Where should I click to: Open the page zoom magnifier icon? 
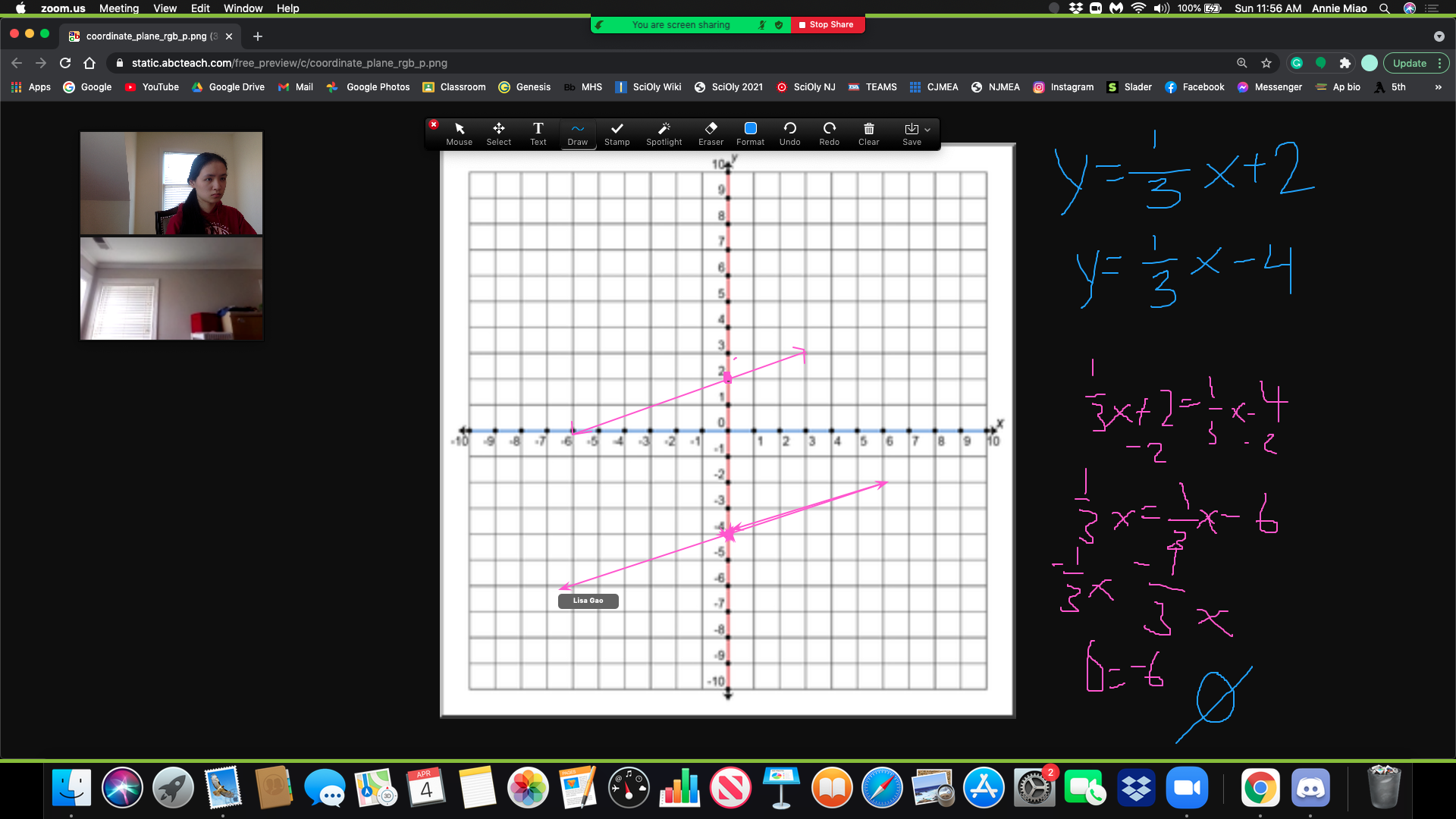1241,63
